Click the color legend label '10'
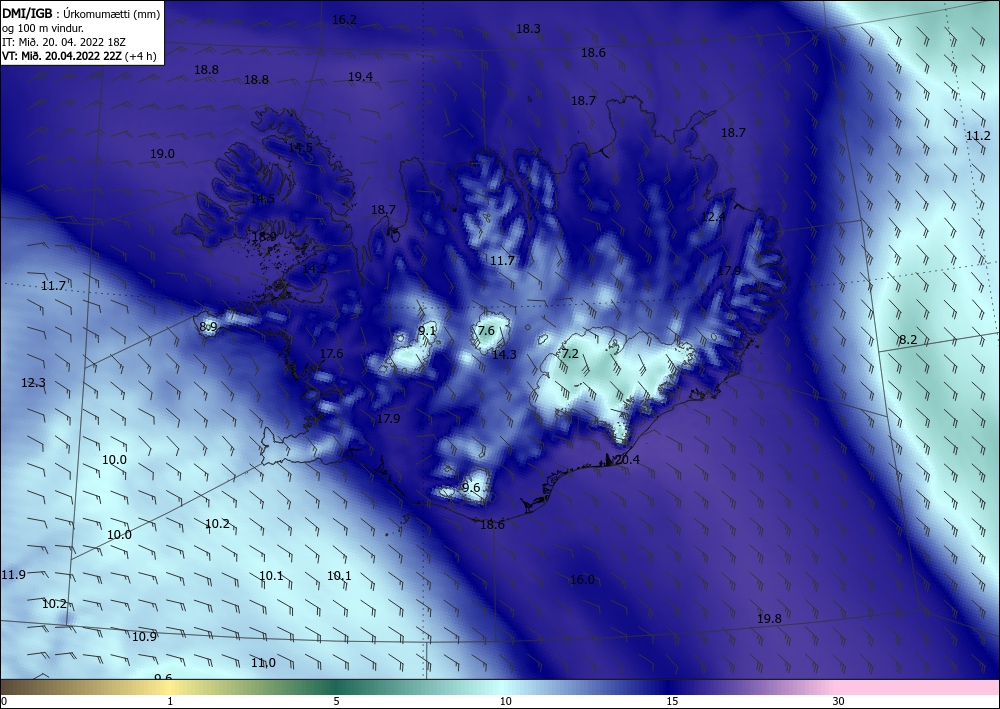 506,702
